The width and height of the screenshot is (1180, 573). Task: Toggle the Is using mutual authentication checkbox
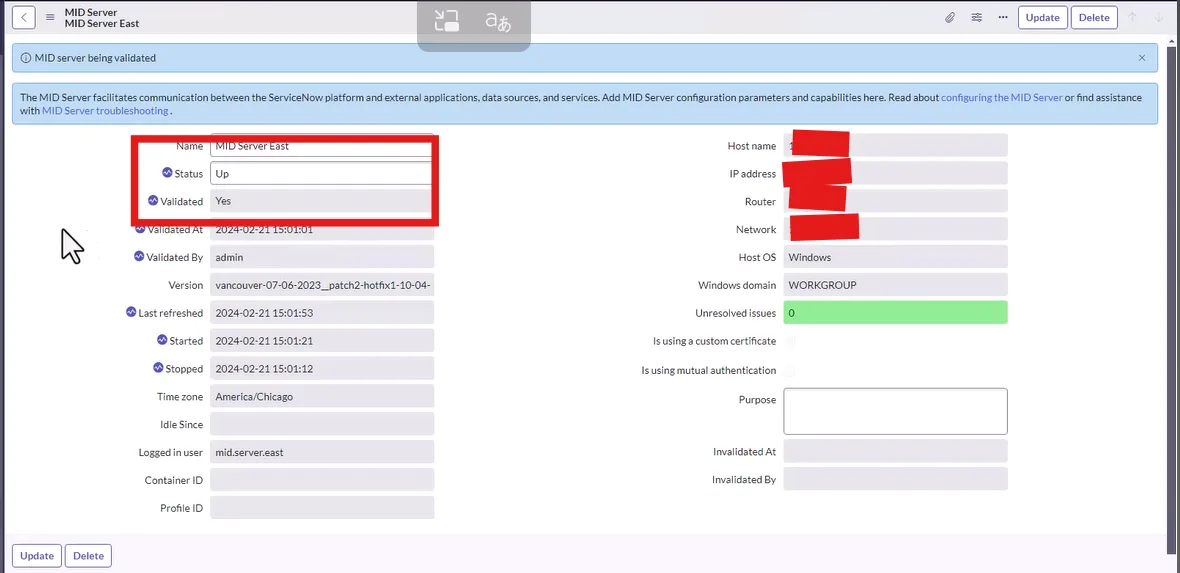click(789, 370)
